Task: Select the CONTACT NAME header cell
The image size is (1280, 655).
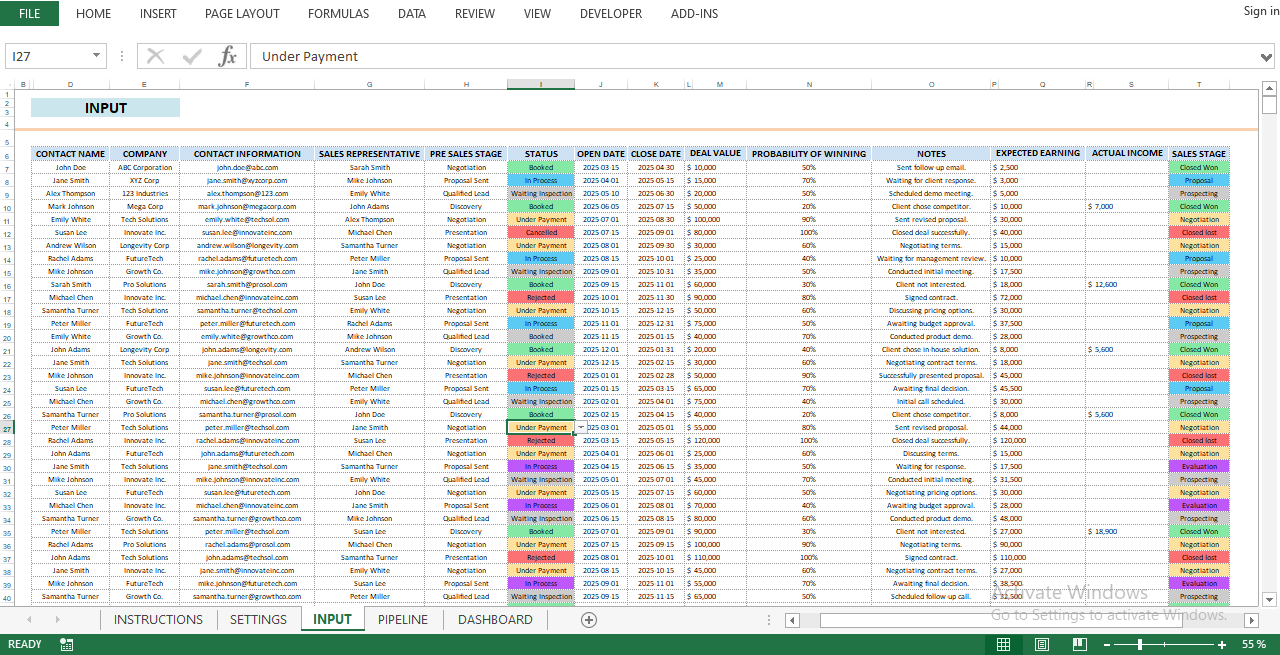Action: (x=70, y=154)
